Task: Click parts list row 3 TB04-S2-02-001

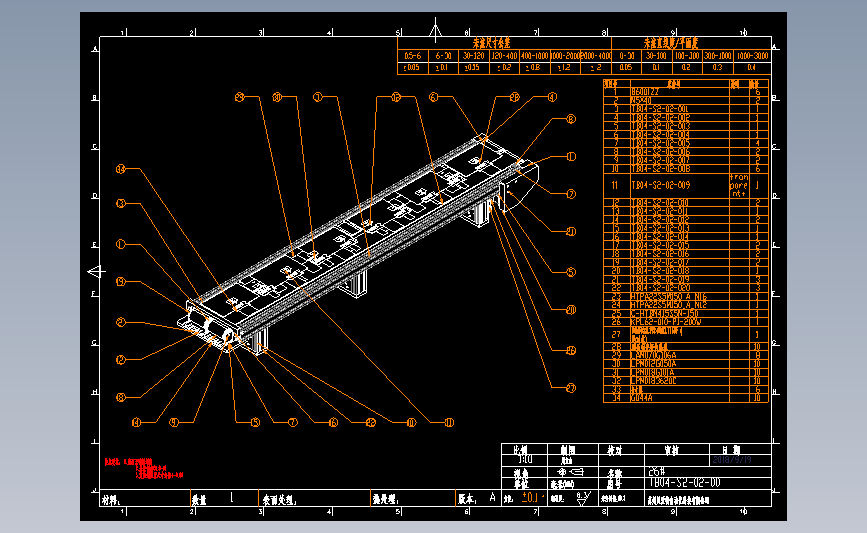Action: (x=686, y=109)
